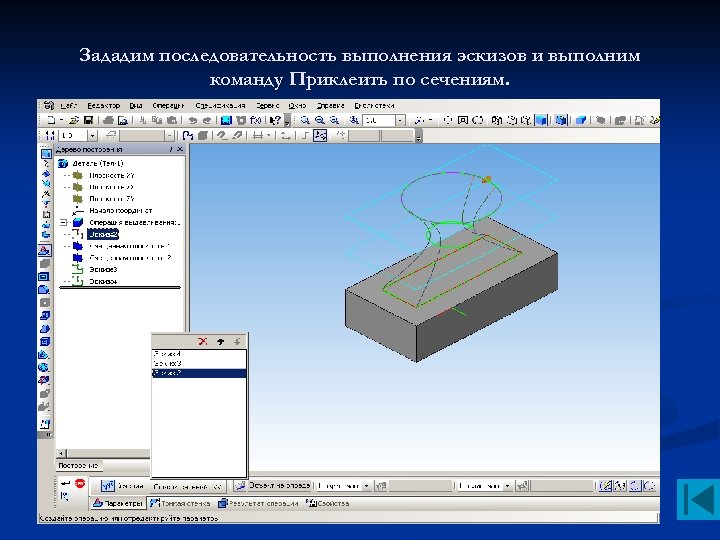The image size is (720, 540).
Task: Collapse the extrusion operation tree node
Action: coord(64,223)
